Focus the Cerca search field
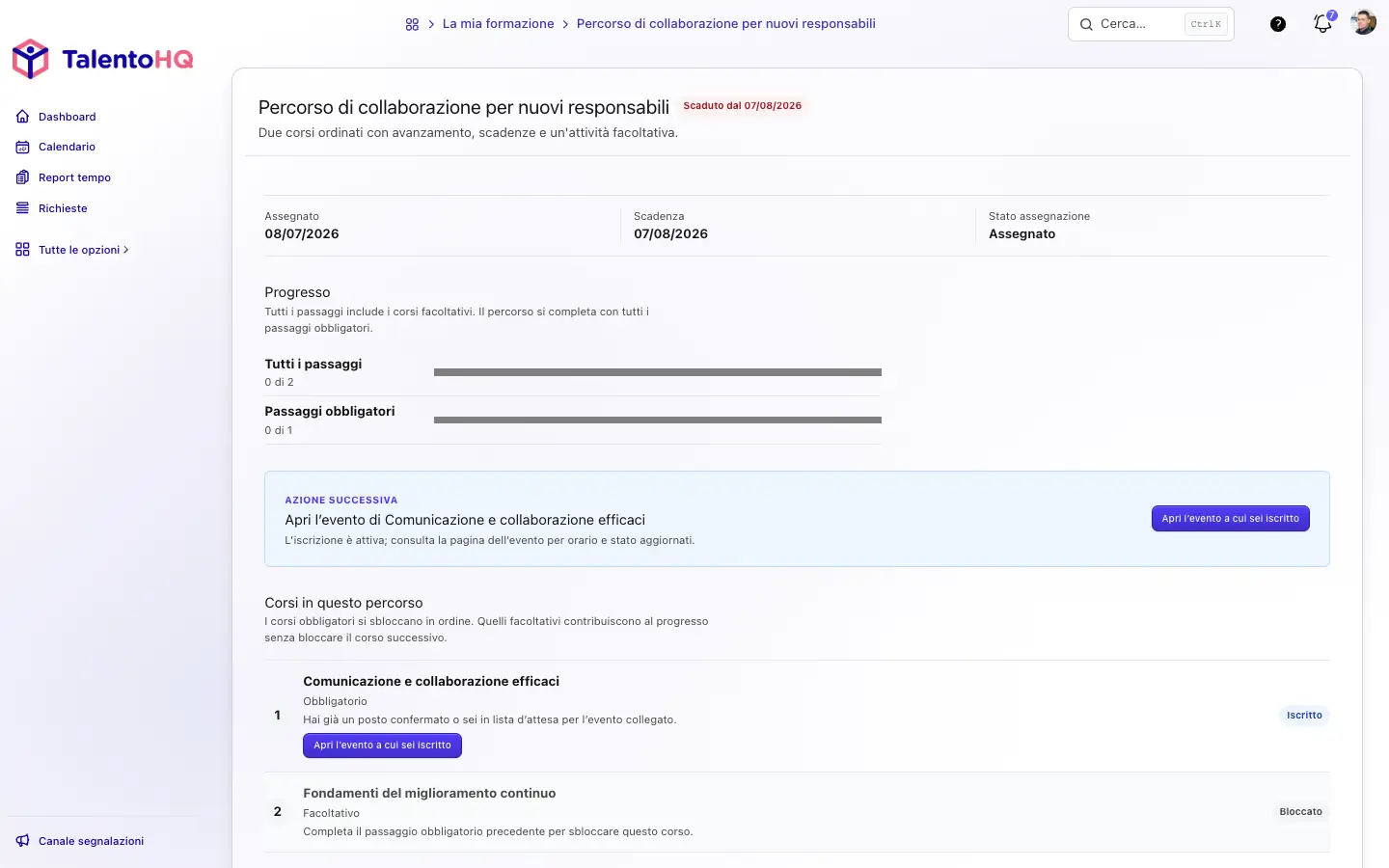The width and height of the screenshot is (1389, 868). (1151, 24)
